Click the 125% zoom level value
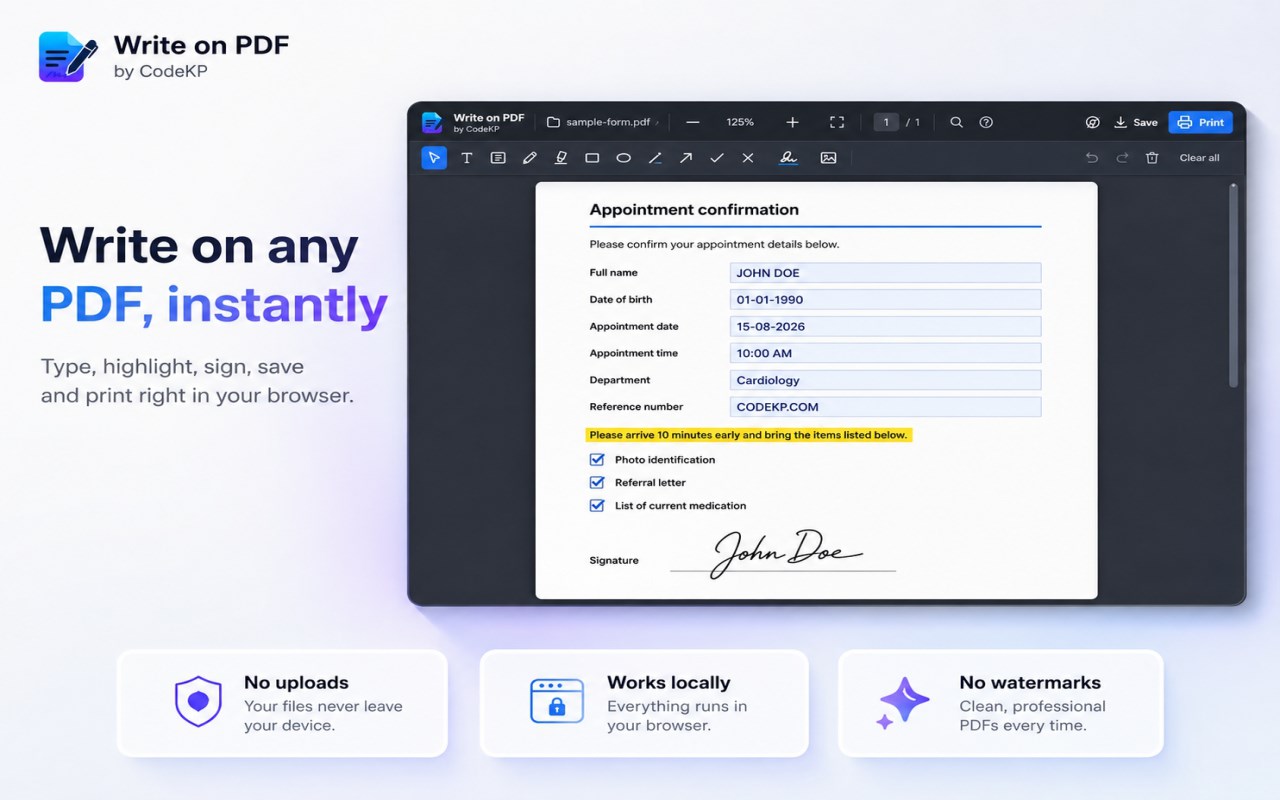The height and width of the screenshot is (800, 1280). (740, 122)
